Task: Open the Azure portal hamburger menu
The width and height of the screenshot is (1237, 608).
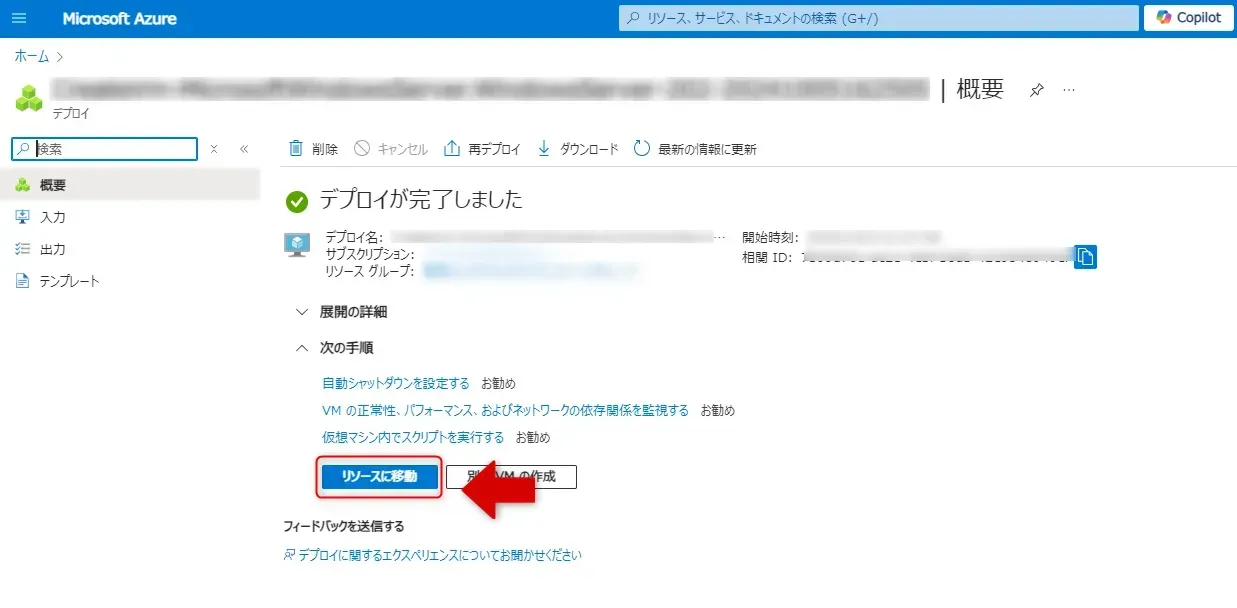Action: (19, 18)
